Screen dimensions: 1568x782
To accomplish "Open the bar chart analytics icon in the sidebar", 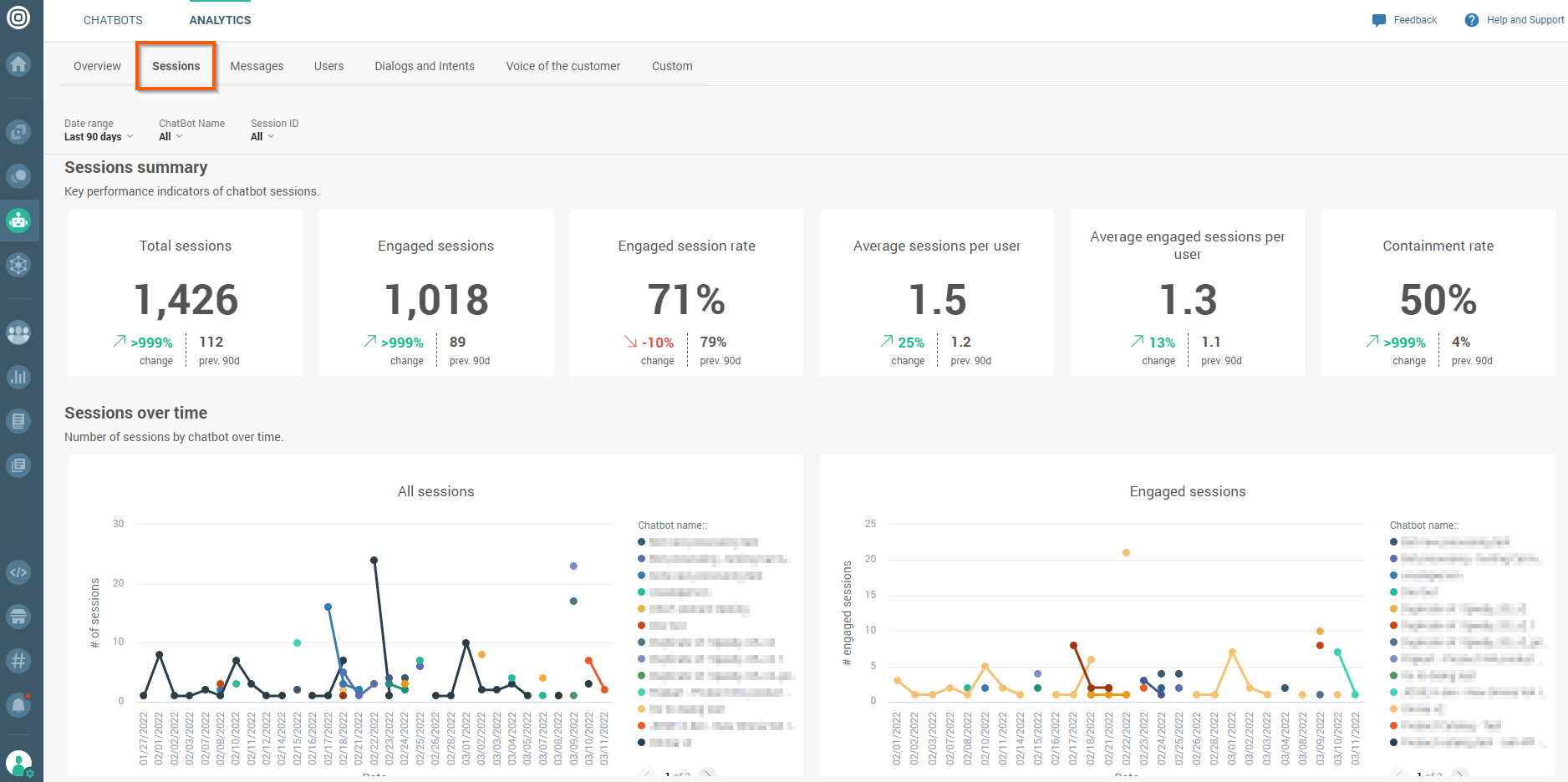I will click(18, 377).
